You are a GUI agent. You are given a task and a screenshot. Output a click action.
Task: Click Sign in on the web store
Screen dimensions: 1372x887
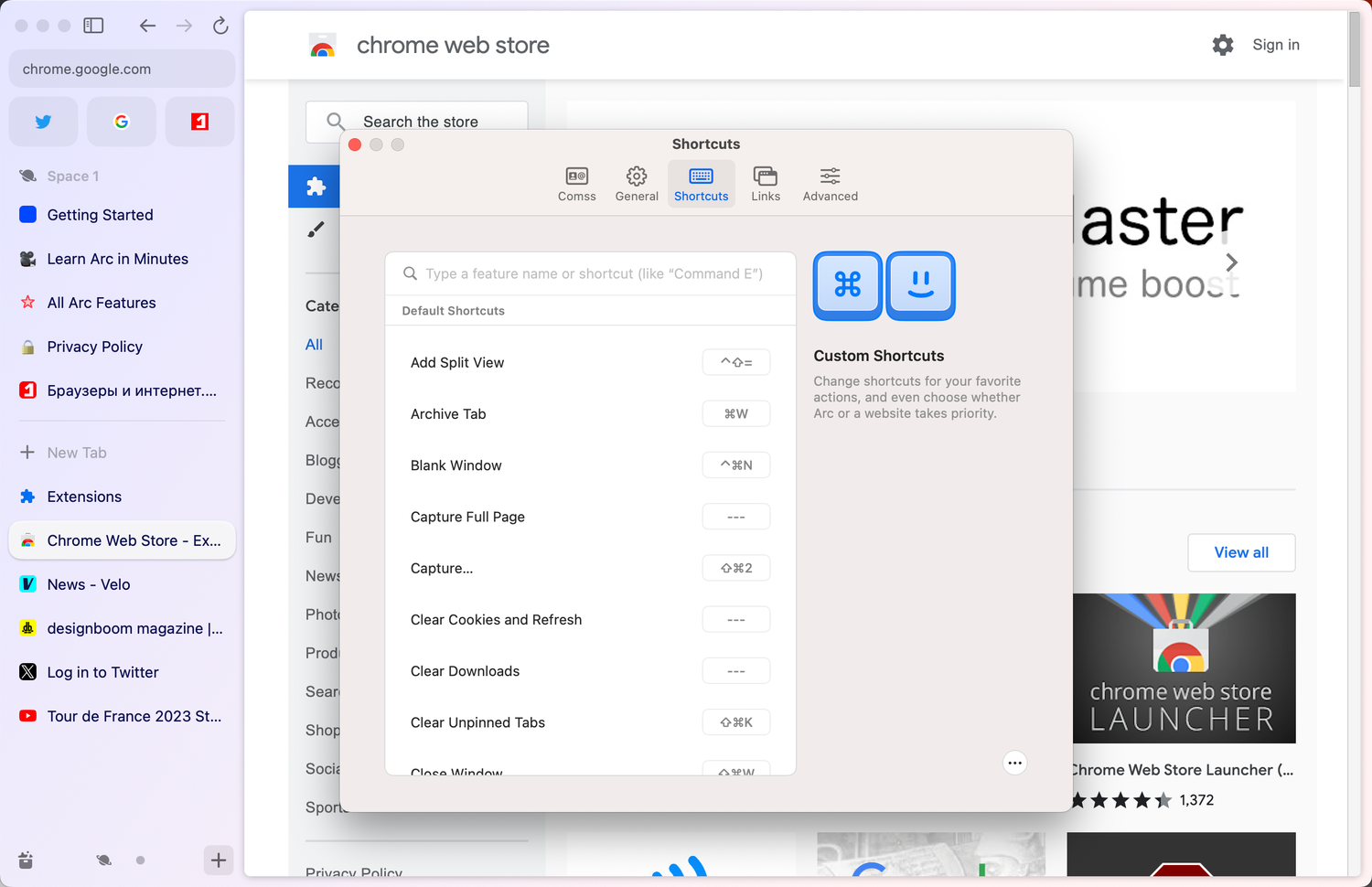[1276, 45]
